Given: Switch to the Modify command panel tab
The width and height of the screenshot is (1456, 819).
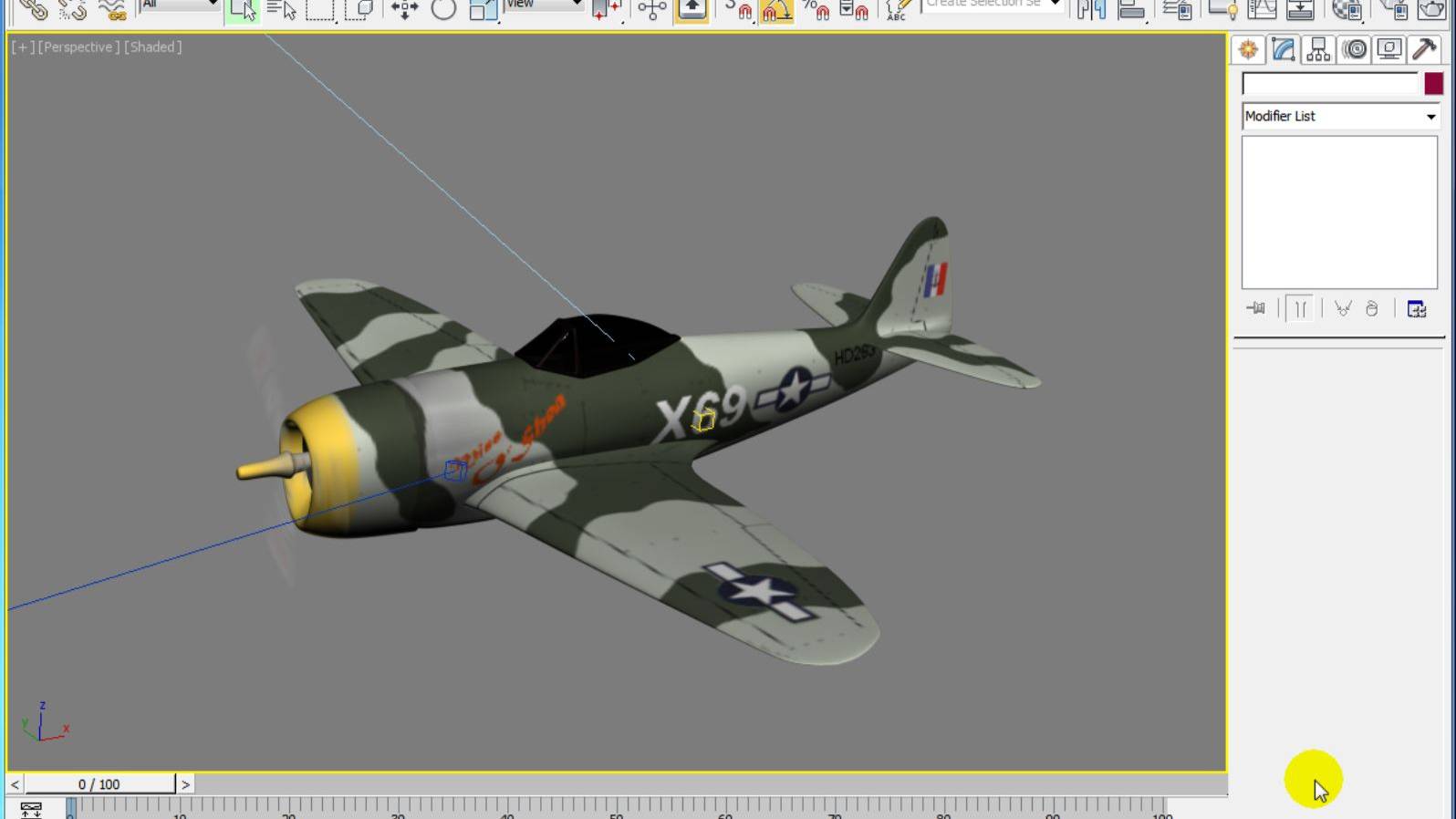Looking at the screenshot, I should pos(1284,49).
